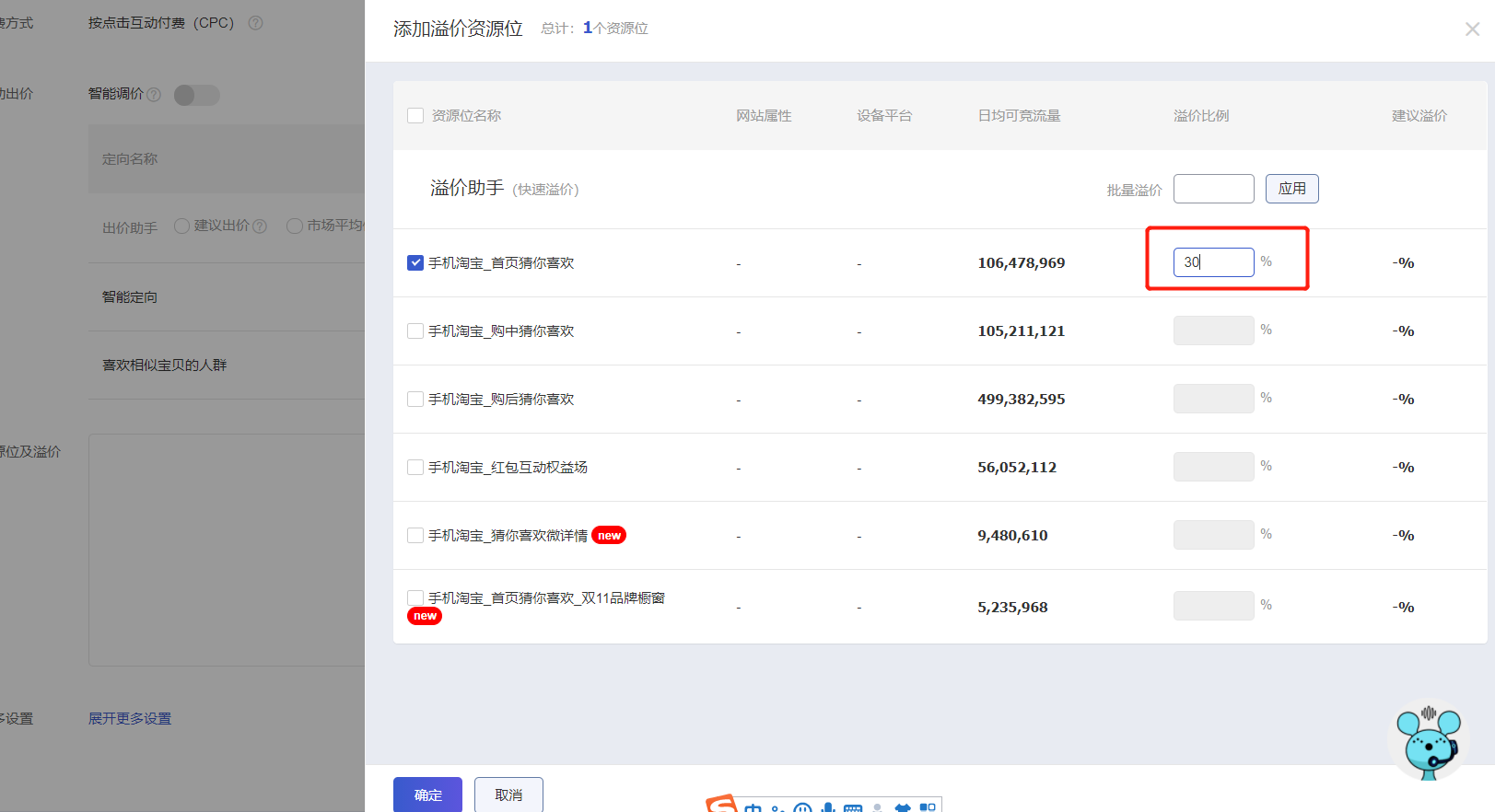Click the 购中猜你喜欢 溢价比例 input
1495x812 pixels.
pos(1213,331)
